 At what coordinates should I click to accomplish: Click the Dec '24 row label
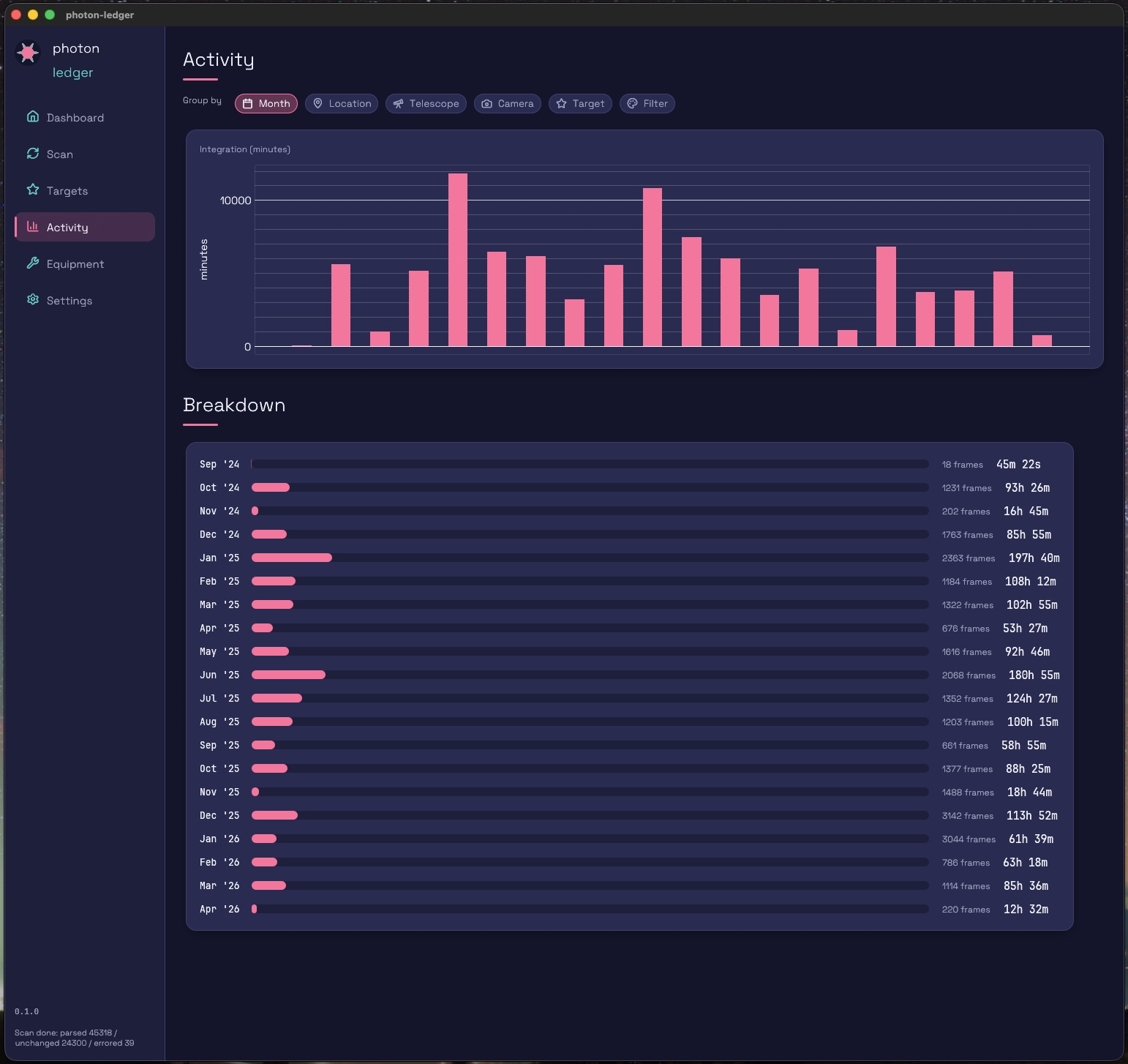point(219,534)
